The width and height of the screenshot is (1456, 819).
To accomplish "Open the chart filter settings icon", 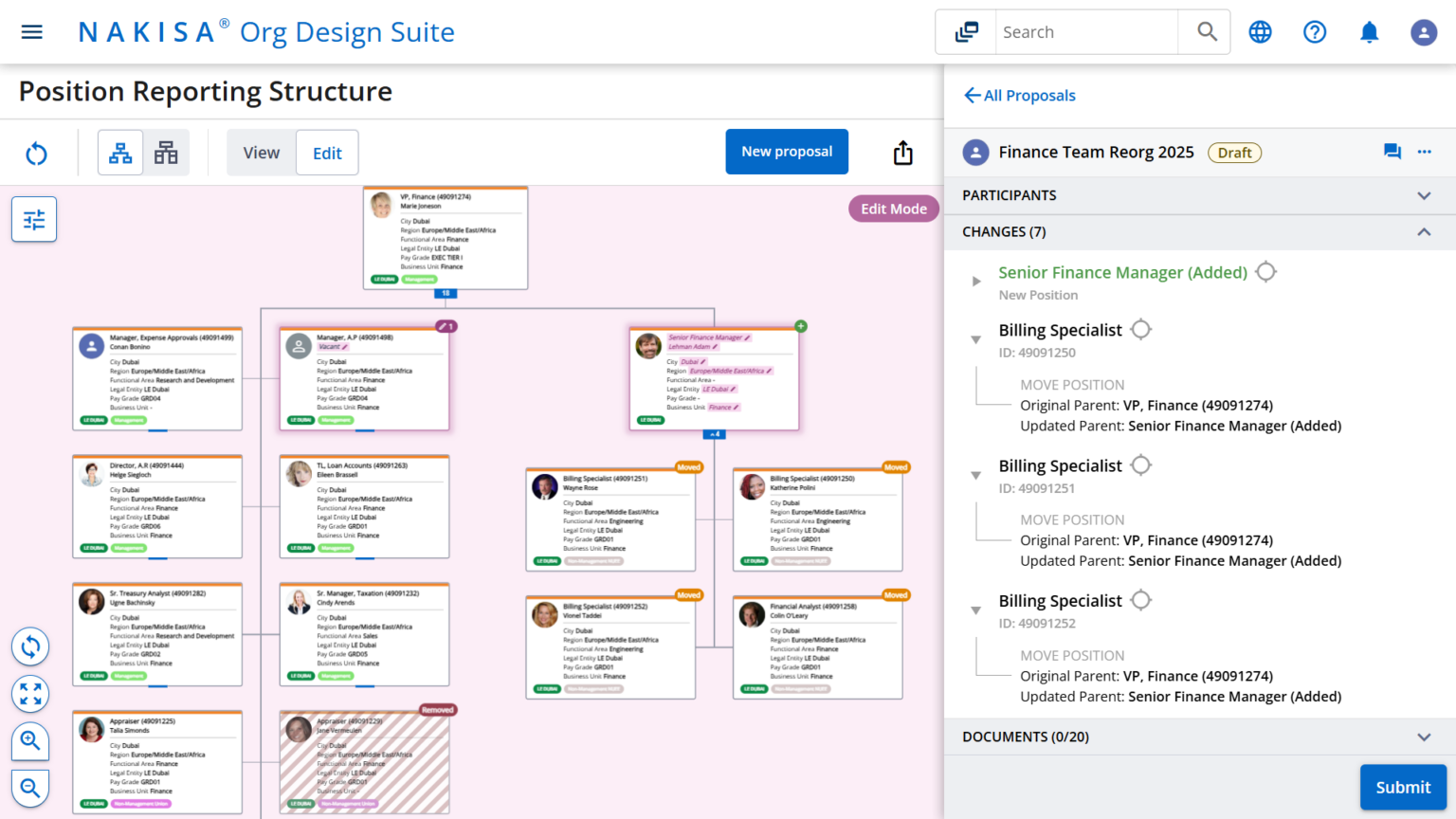I will (x=33, y=219).
